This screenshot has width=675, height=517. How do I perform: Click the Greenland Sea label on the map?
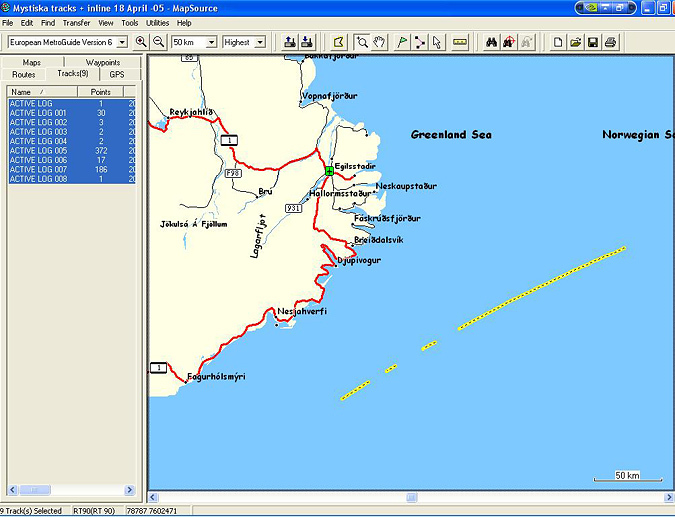[451, 135]
